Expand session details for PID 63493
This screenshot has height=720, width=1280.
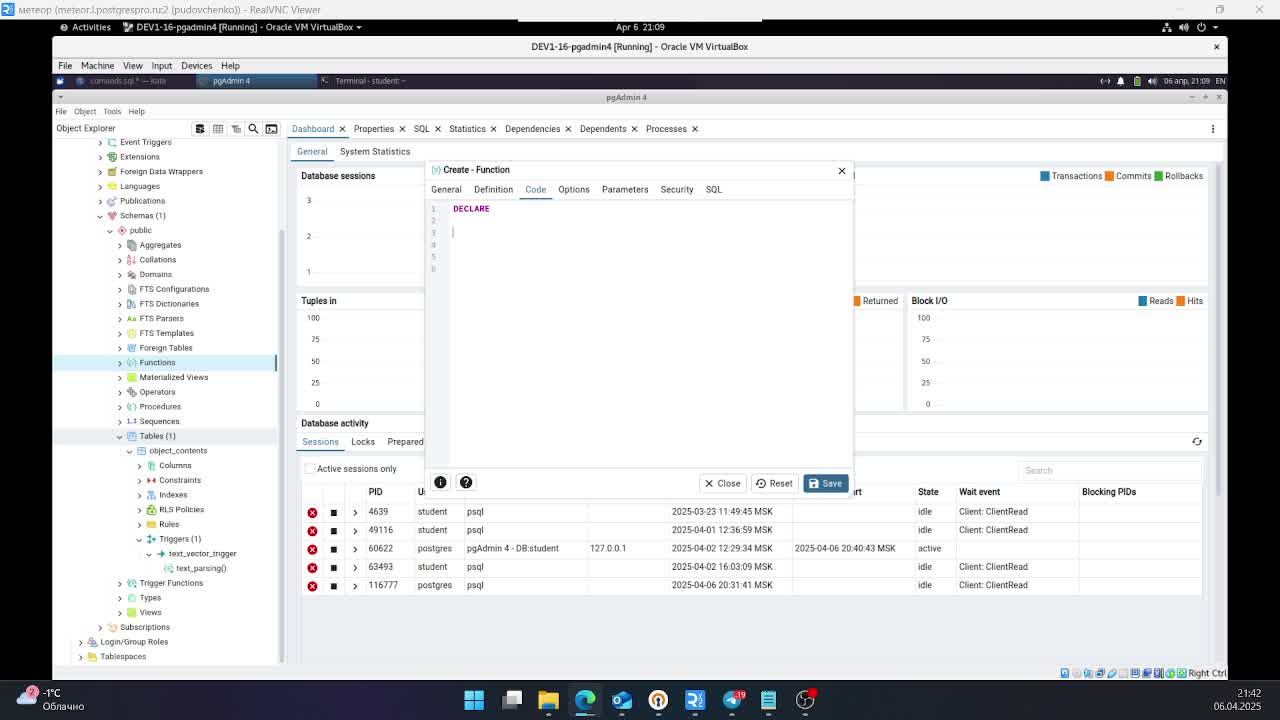coord(355,567)
